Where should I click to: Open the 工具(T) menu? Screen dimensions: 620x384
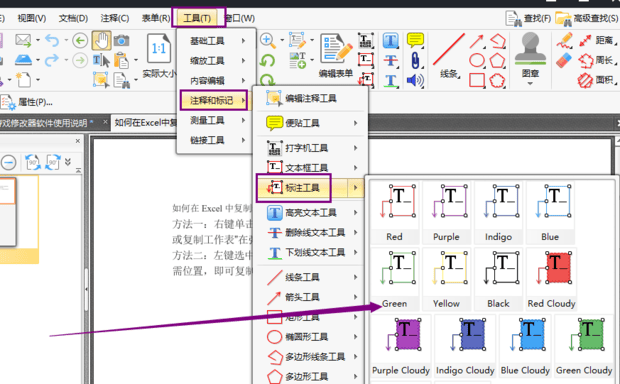(198, 18)
